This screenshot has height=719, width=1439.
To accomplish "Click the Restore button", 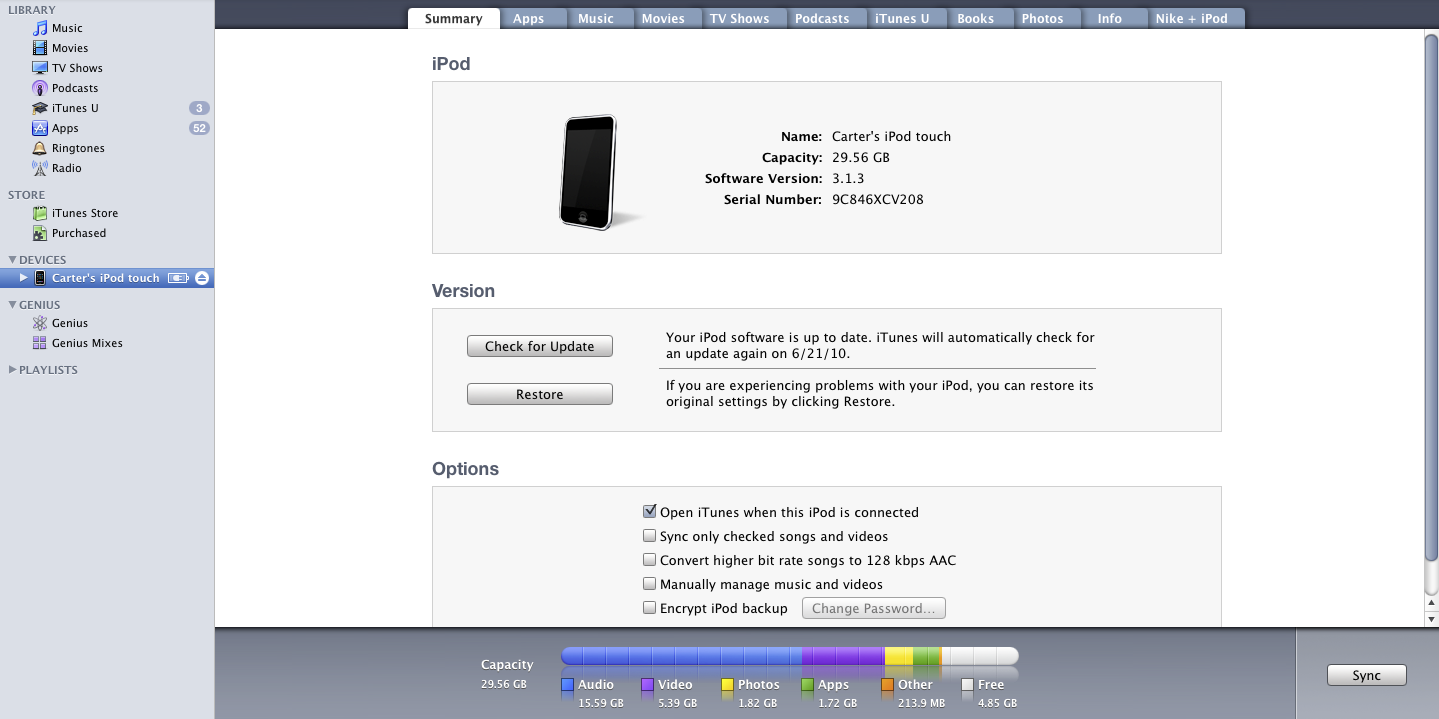I will 540,394.
